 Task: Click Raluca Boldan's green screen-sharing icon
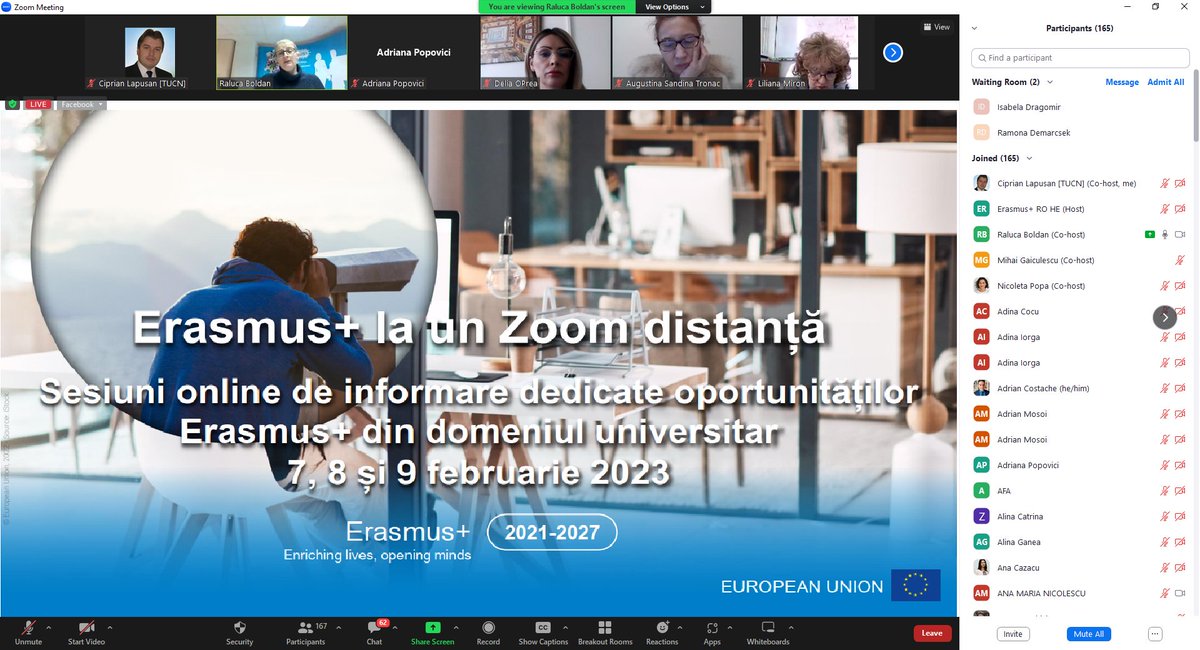click(1150, 234)
